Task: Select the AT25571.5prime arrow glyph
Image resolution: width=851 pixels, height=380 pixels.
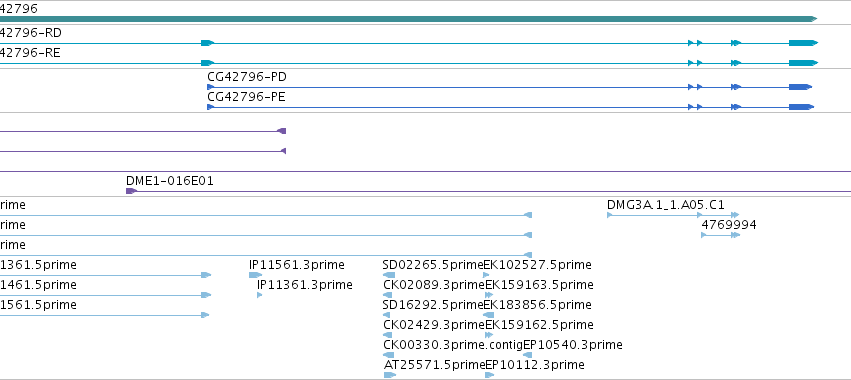Action: tap(390, 375)
